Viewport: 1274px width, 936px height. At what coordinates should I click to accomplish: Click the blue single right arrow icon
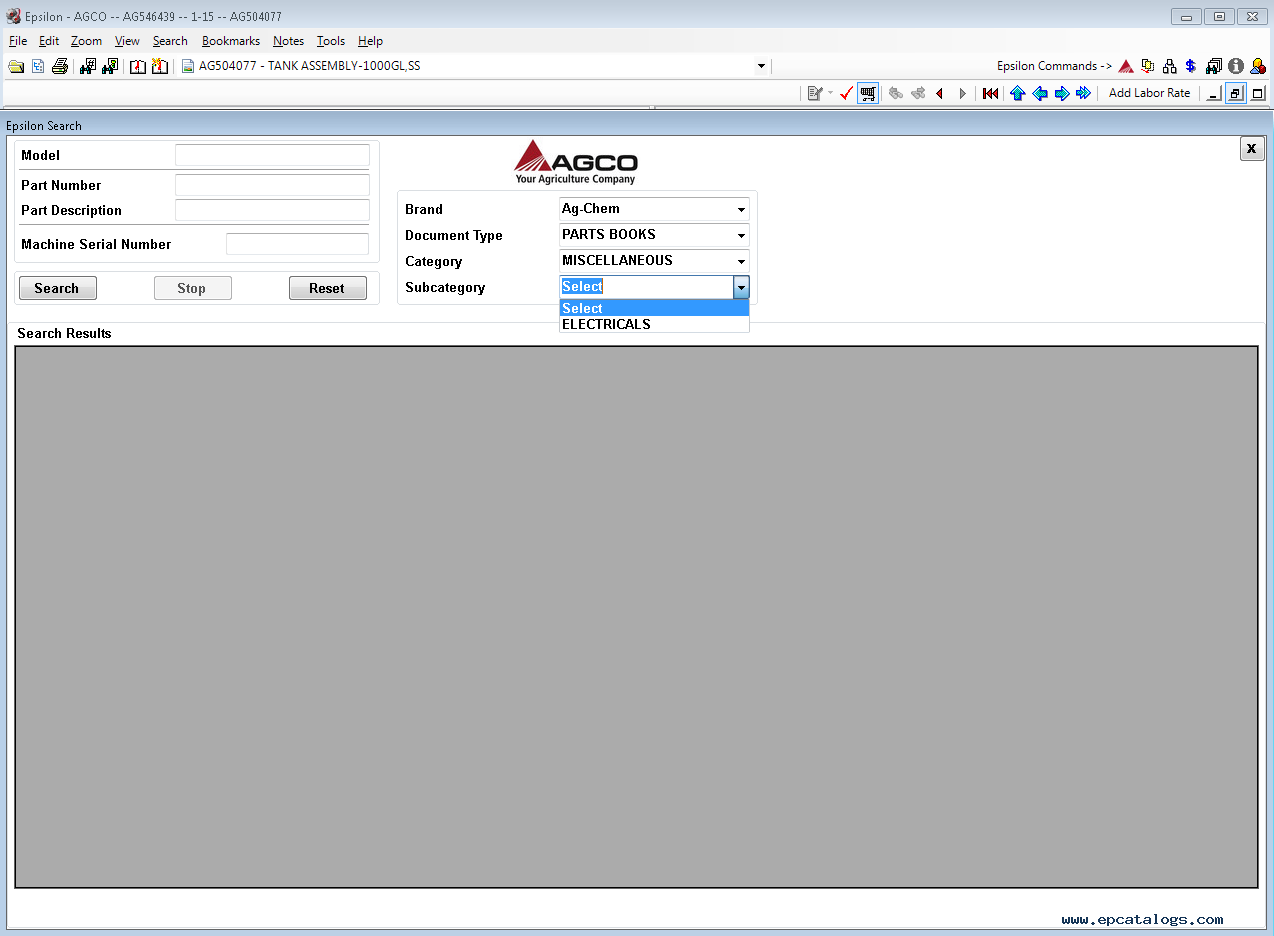pyautogui.click(x=1062, y=93)
